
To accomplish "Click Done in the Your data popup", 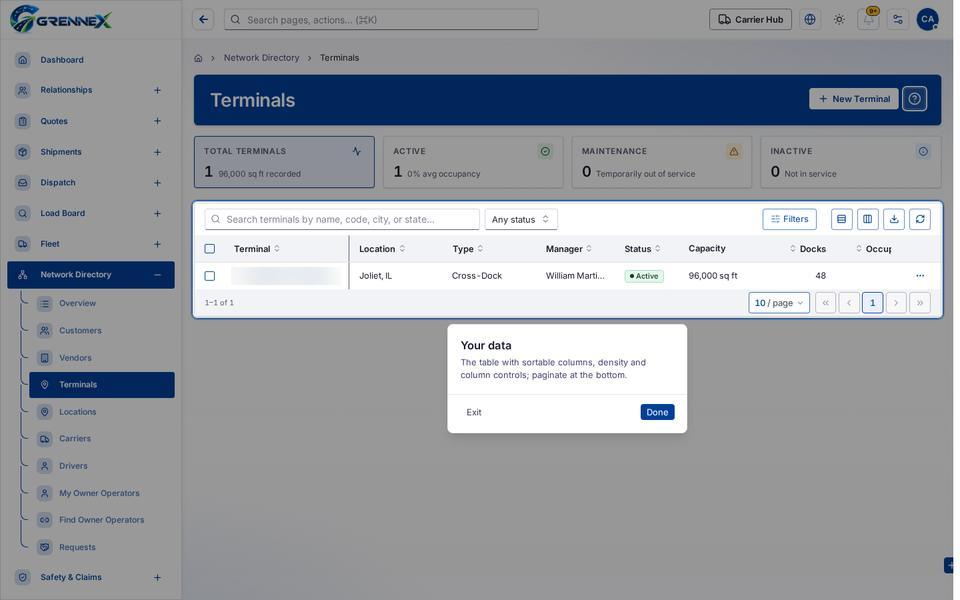I will [x=657, y=412].
